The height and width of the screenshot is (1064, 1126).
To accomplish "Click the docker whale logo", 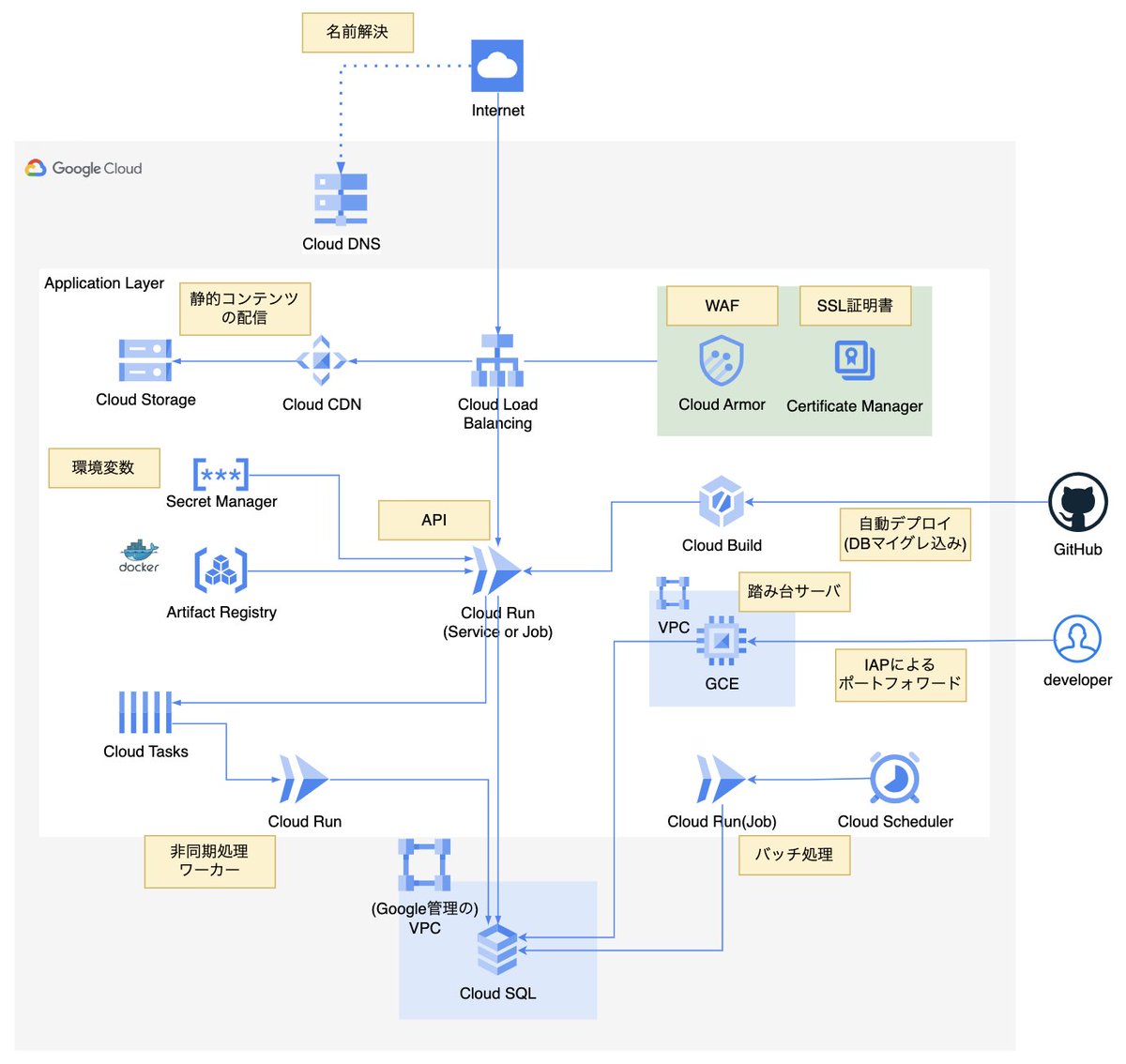I will tap(139, 555).
